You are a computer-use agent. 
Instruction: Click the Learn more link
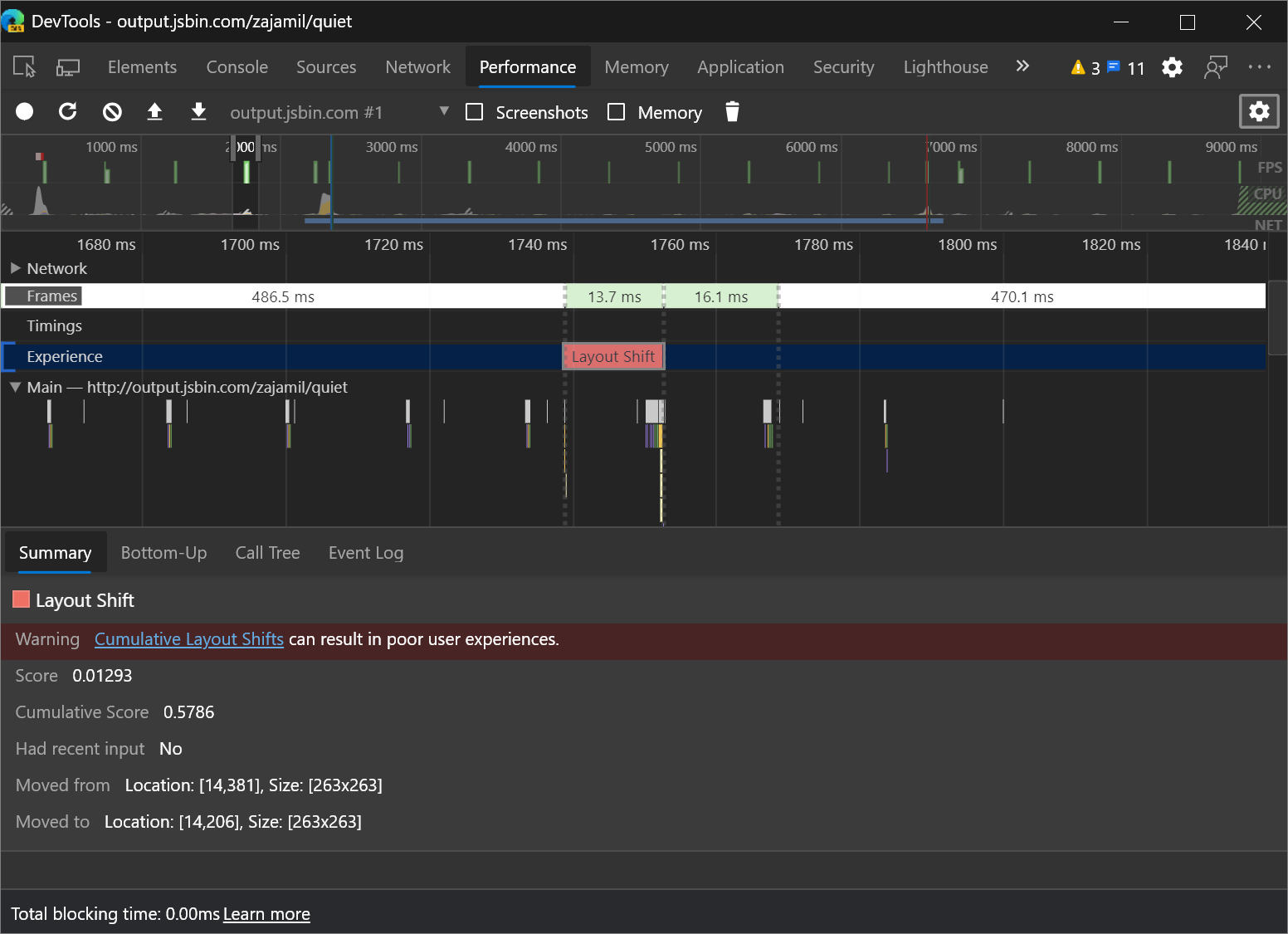coord(266,914)
